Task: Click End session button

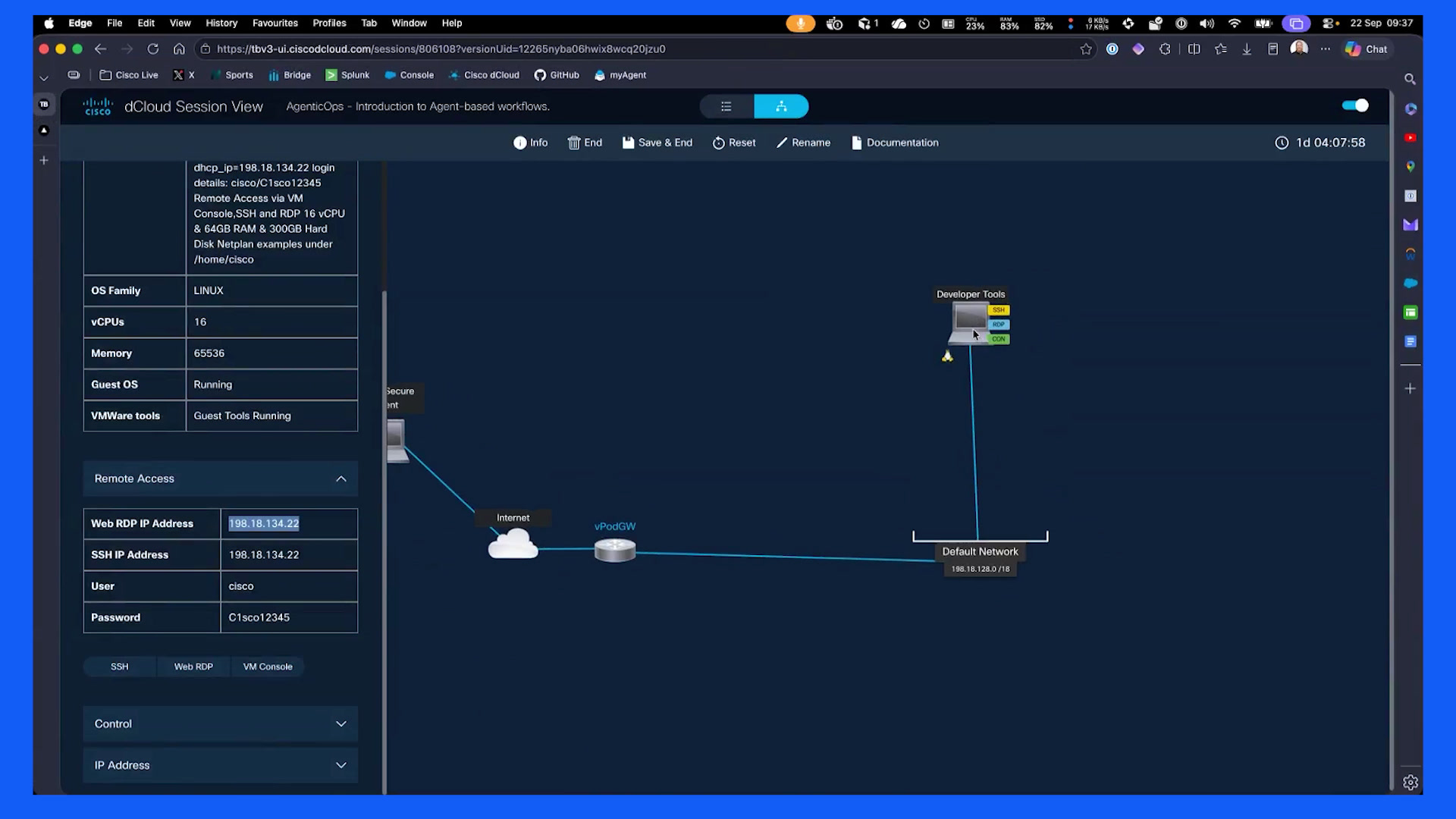Action: pos(585,143)
